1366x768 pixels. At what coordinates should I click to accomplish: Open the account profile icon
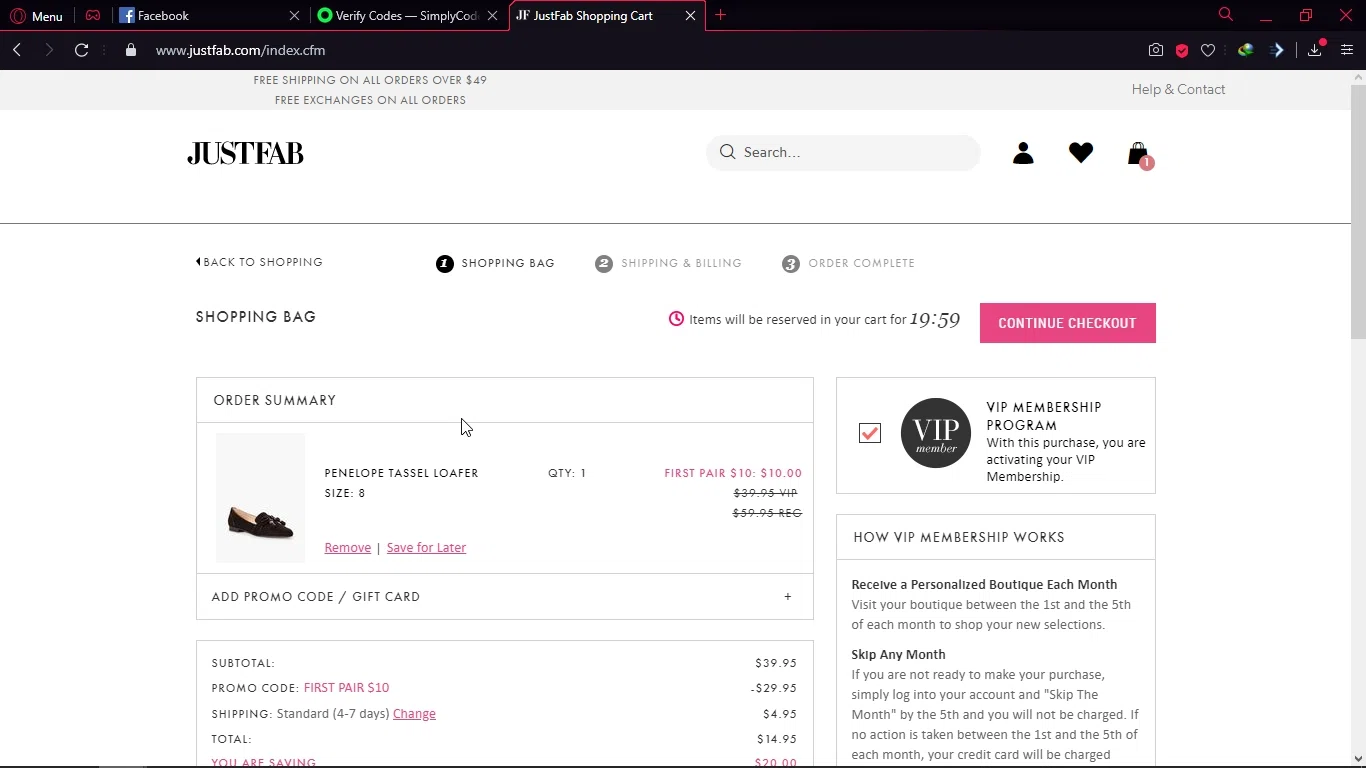click(1023, 153)
